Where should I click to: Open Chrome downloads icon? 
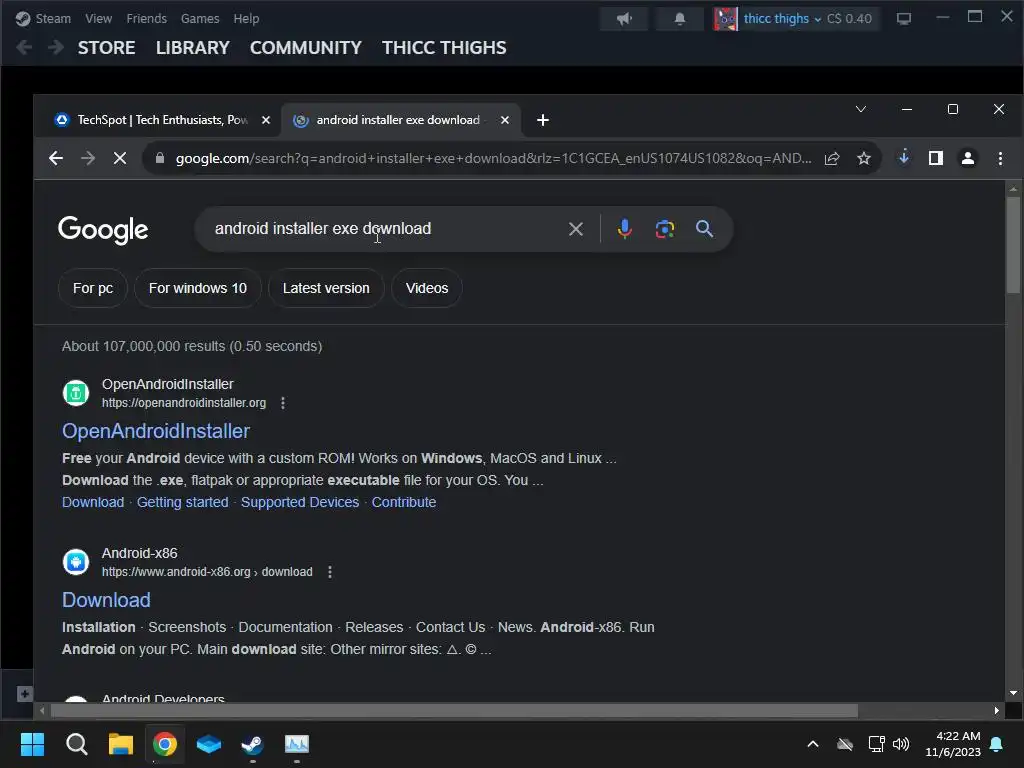pos(904,157)
